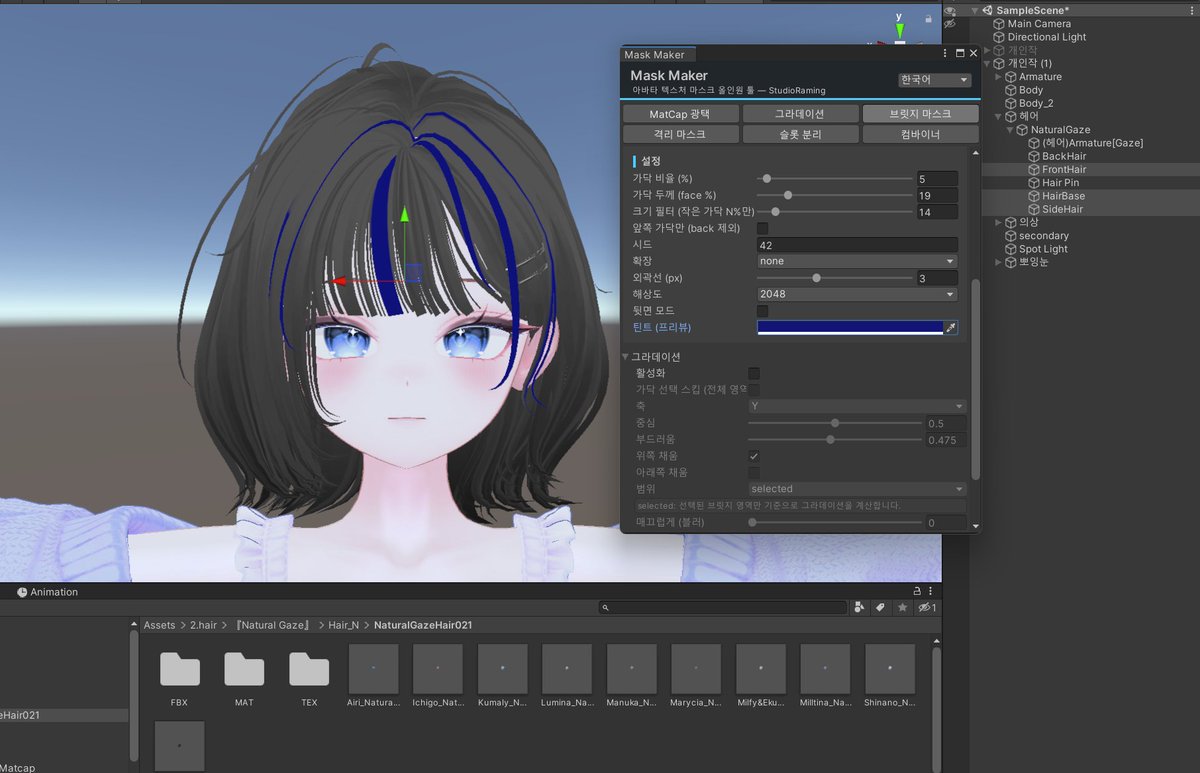The width and height of the screenshot is (1200, 773).
Task: Go to Assets in the breadcrumb path
Action: click(159, 625)
